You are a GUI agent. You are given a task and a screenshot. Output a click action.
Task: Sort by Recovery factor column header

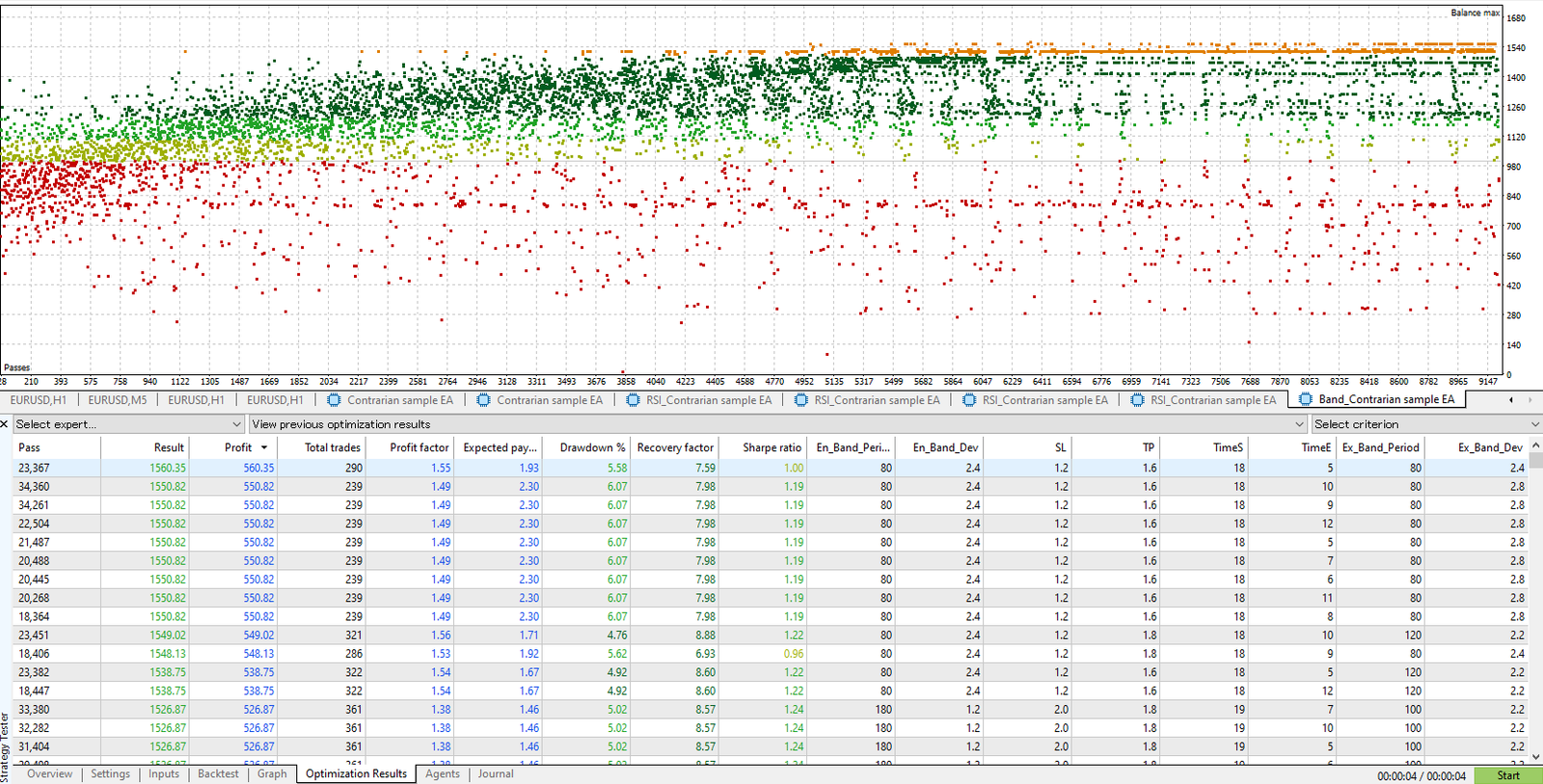tap(674, 447)
